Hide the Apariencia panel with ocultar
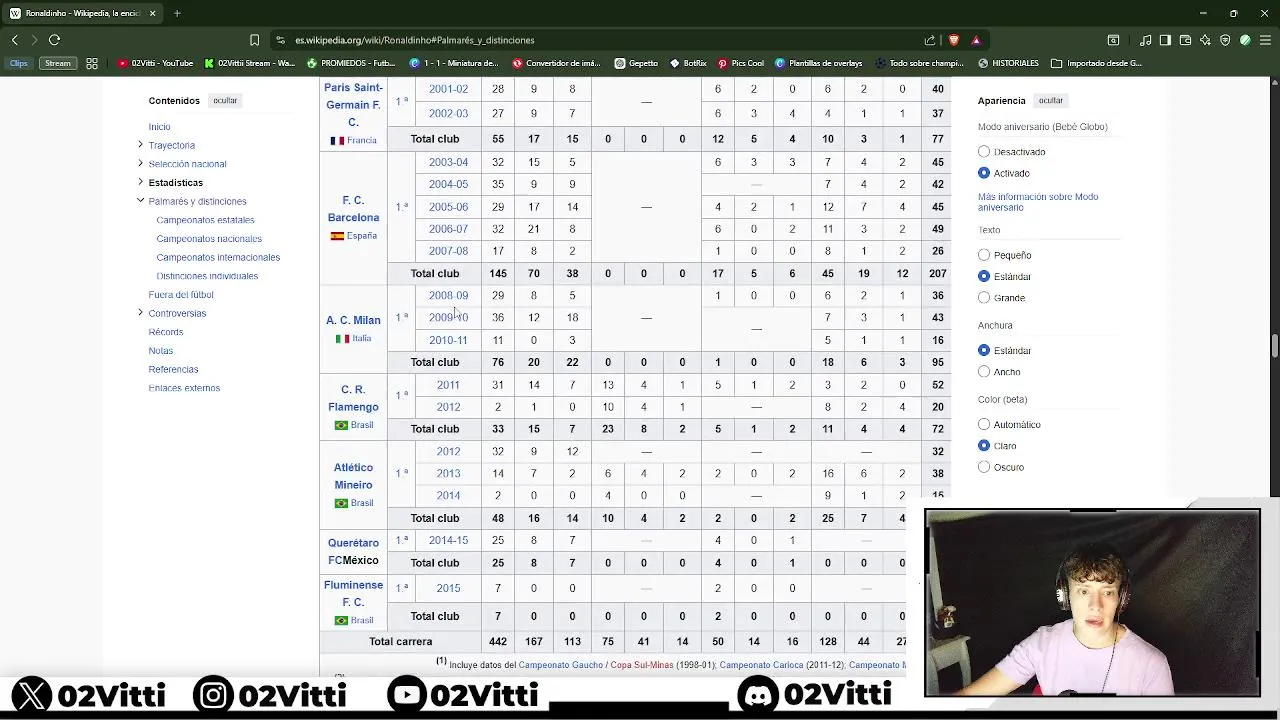 (1050, 101)
